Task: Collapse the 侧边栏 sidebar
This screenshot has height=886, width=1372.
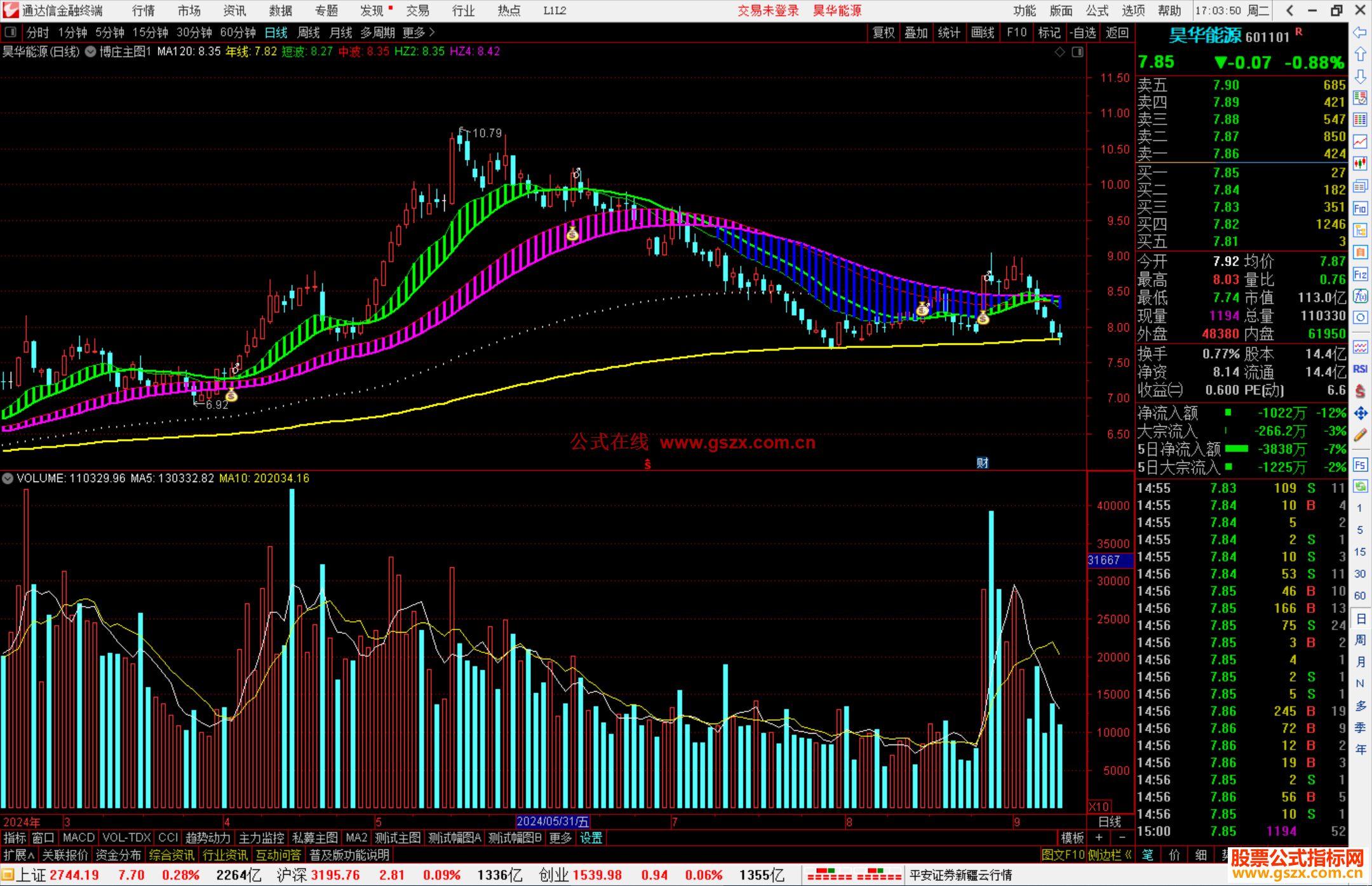Action: [1110, 855]
